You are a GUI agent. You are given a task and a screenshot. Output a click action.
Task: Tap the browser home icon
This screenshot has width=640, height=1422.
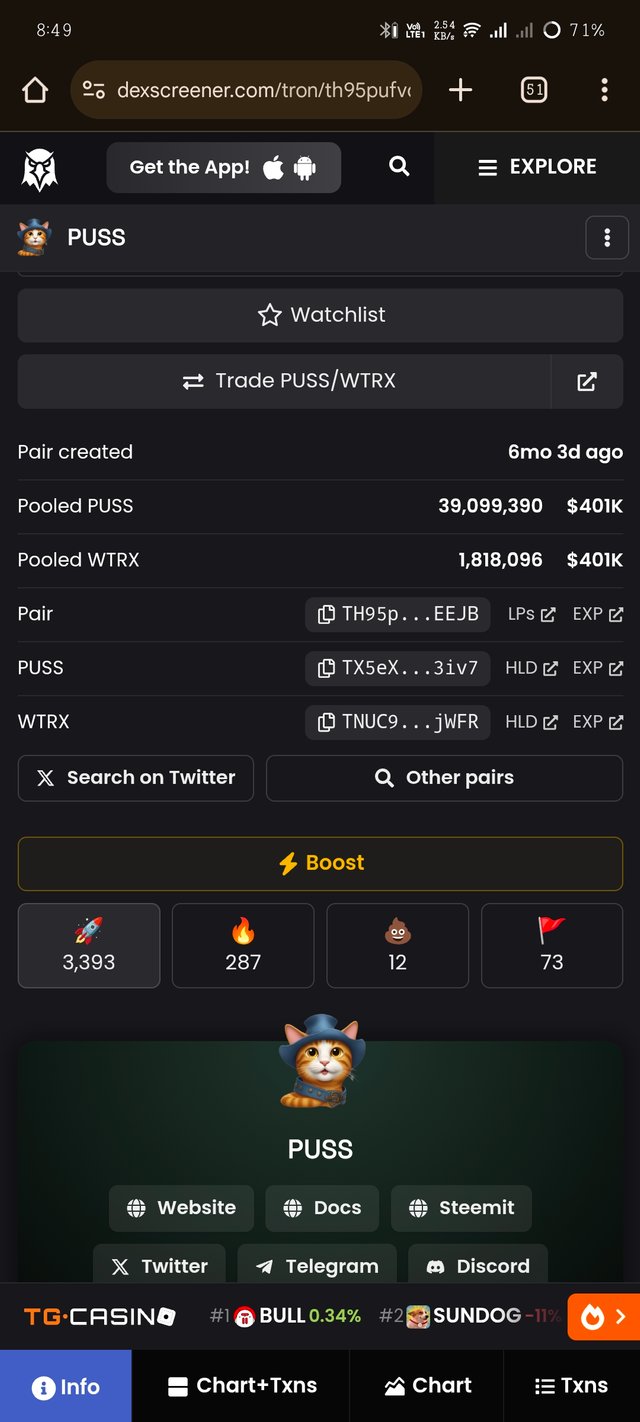[x=35, y=91]
